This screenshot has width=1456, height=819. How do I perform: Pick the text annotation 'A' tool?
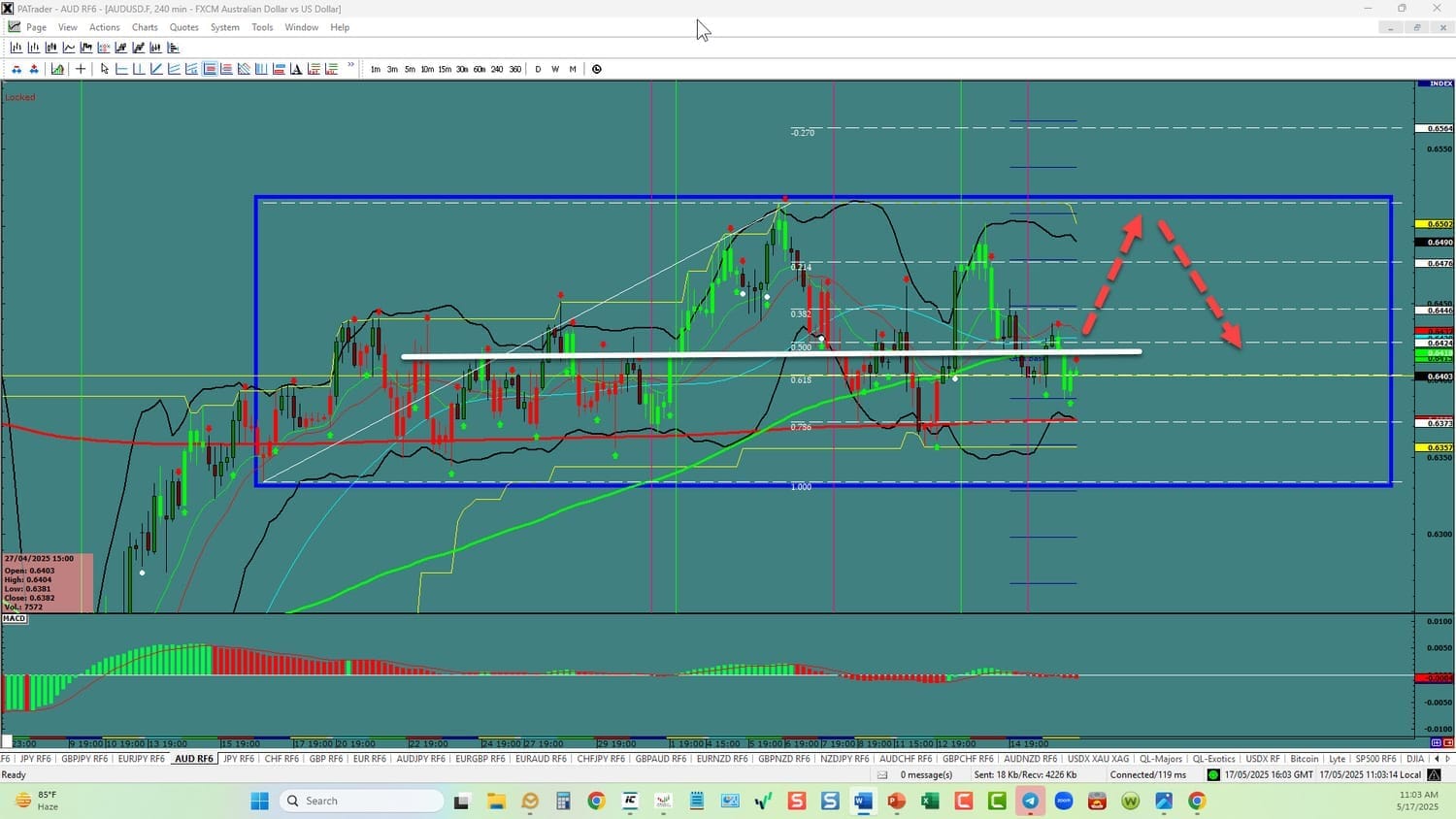[x=296, y=69]
